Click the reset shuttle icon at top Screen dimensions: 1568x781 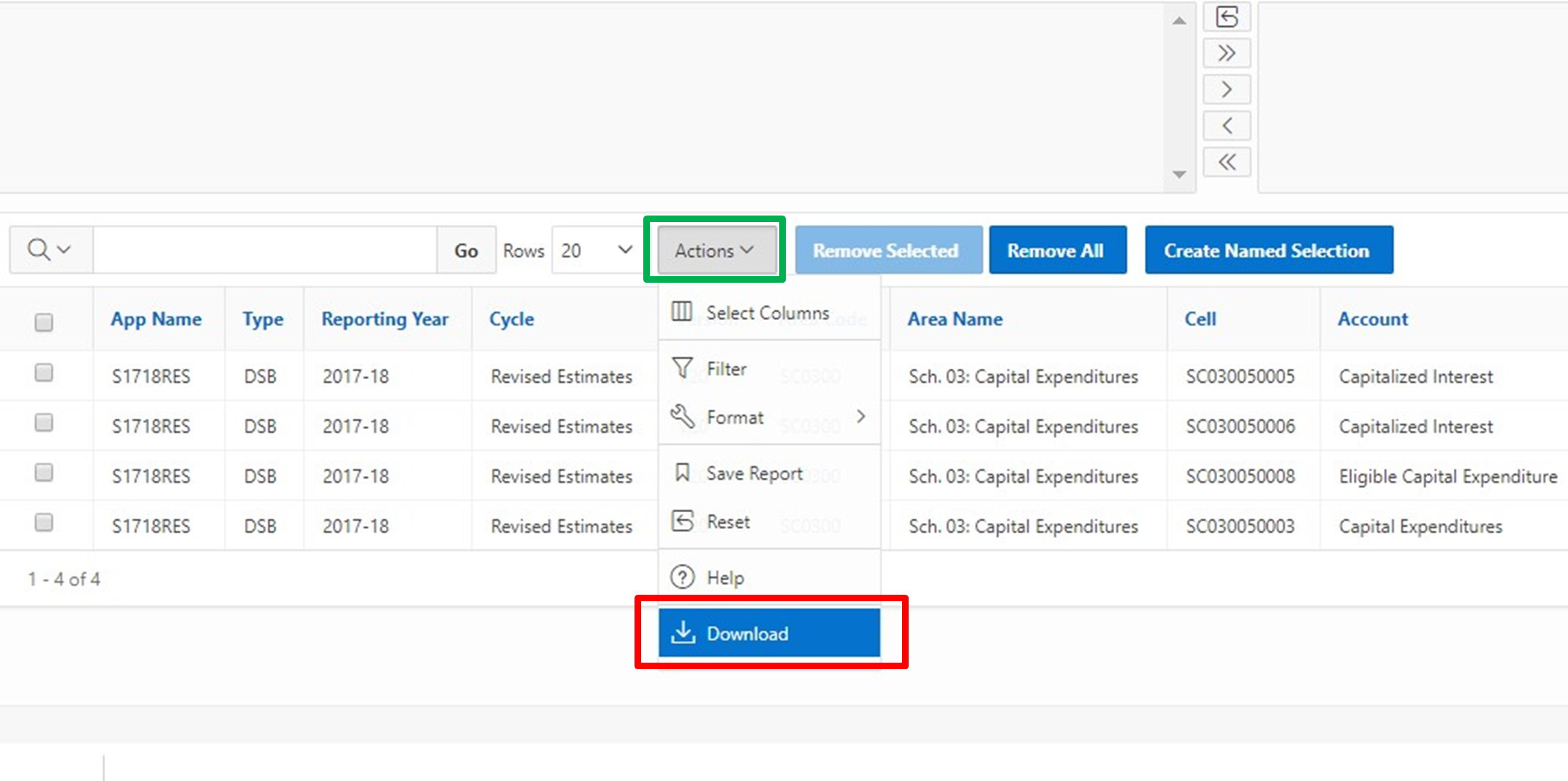point(1227,17)
